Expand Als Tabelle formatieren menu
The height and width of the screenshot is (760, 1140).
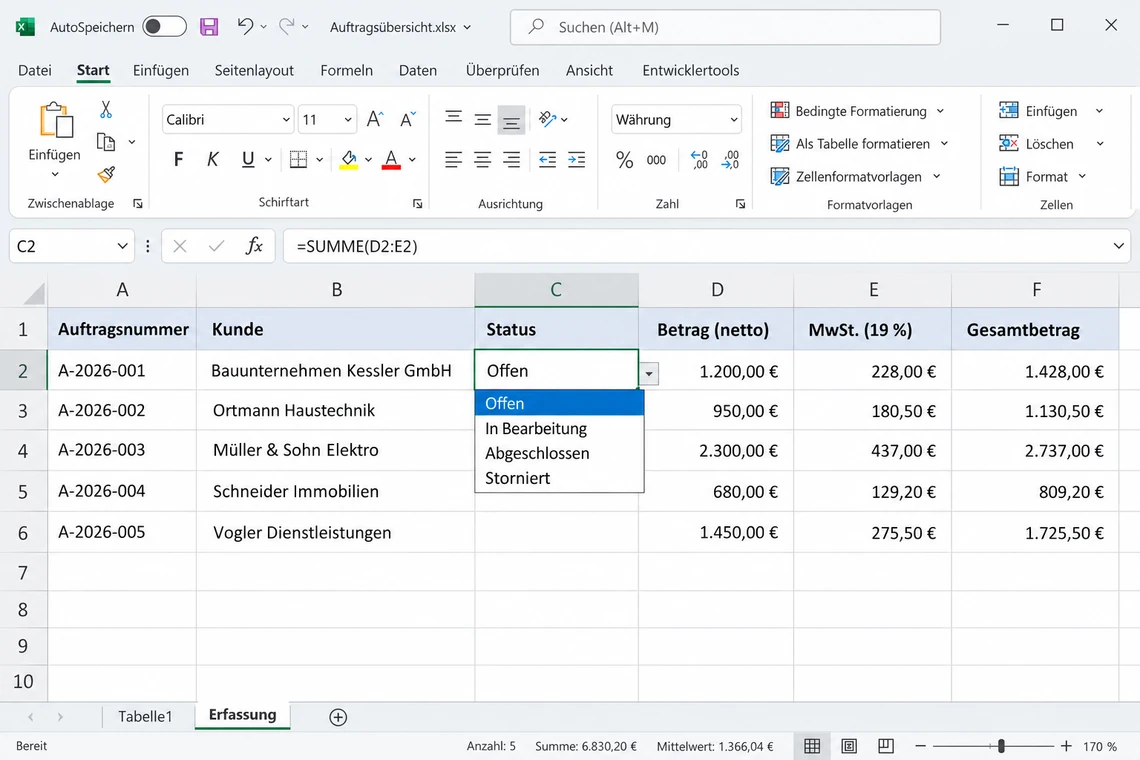click(944, 144)
